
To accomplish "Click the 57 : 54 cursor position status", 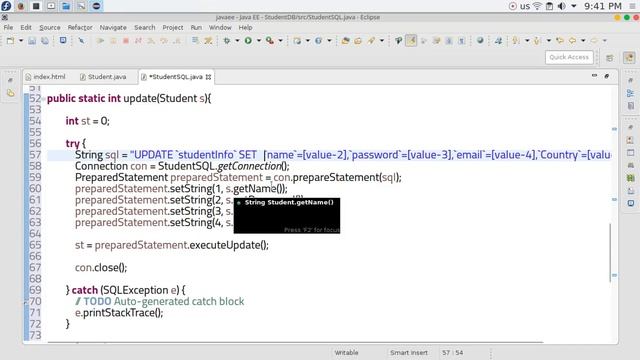I will [x=452, y=353].
